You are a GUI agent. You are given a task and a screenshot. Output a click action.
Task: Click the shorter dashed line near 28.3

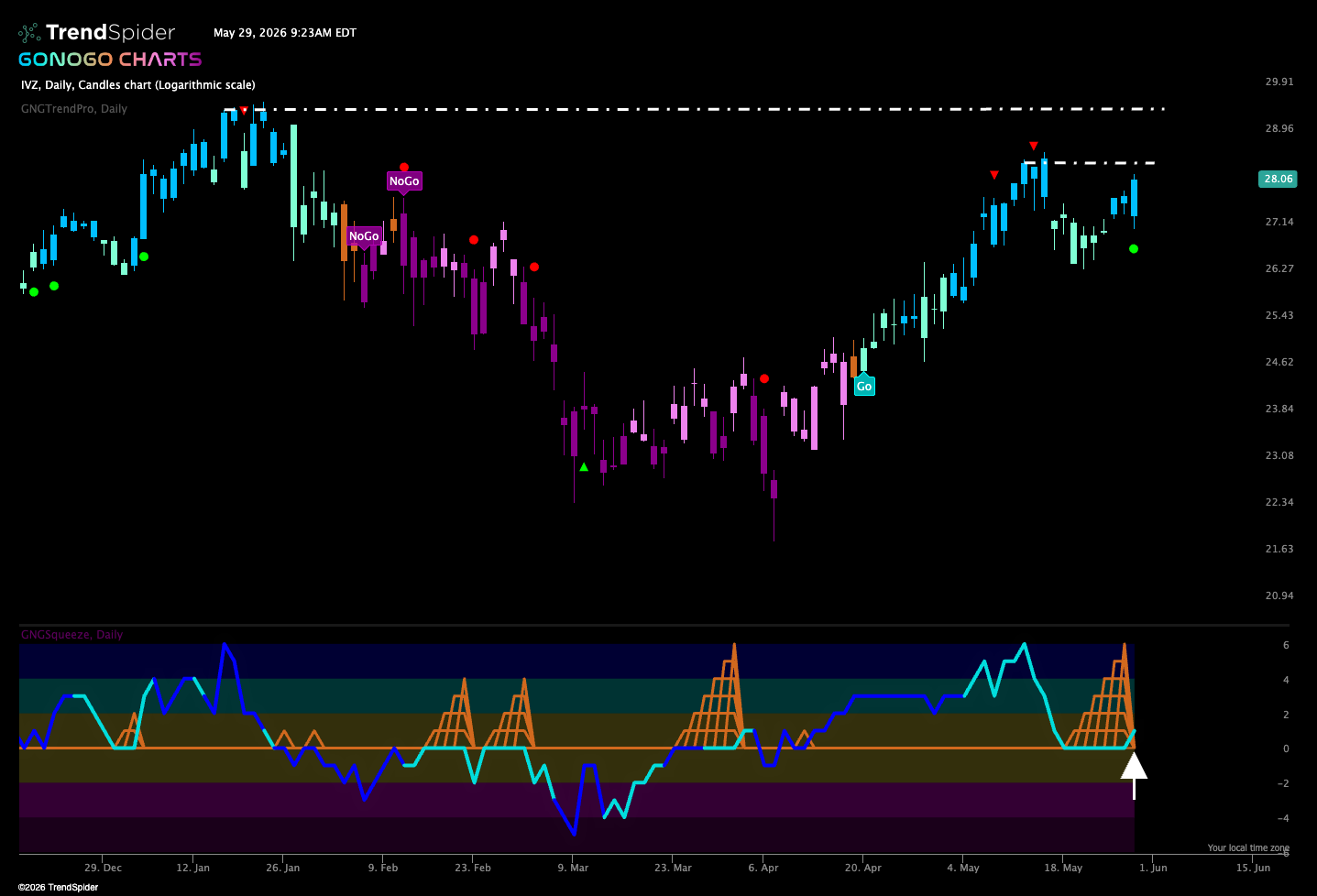pyautogui.click(x=1089, y=163)
